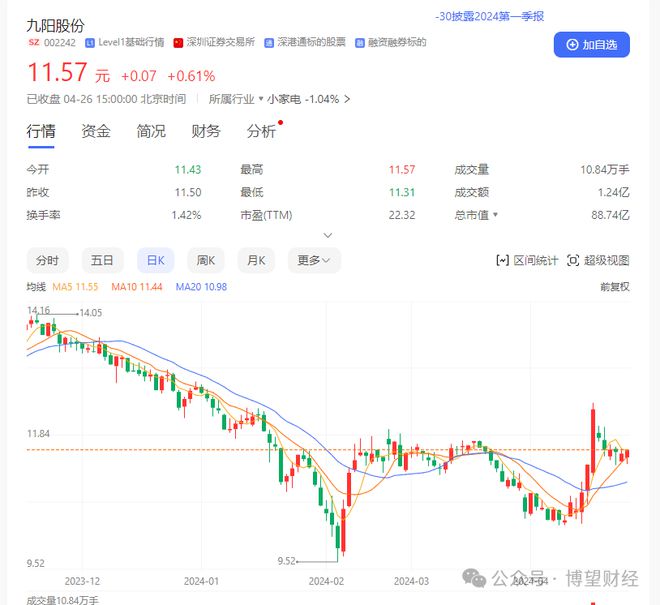Select the 周K chart view
The image size is (660, 605).
click(206, 261)
